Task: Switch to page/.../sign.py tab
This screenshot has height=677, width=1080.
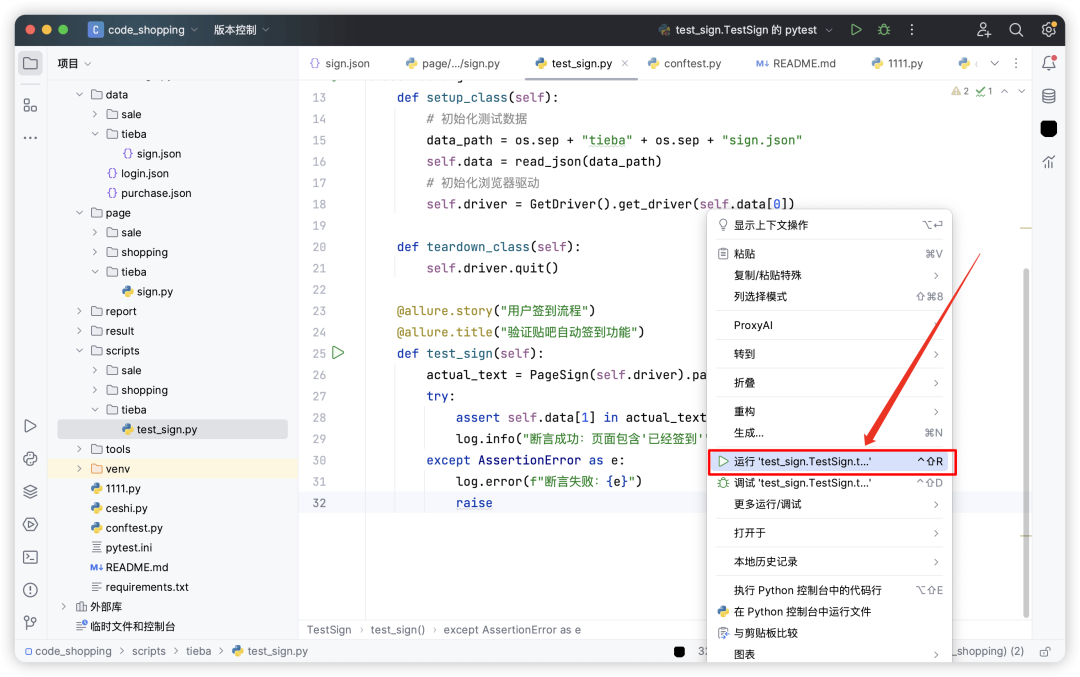Action: (453, 63)
